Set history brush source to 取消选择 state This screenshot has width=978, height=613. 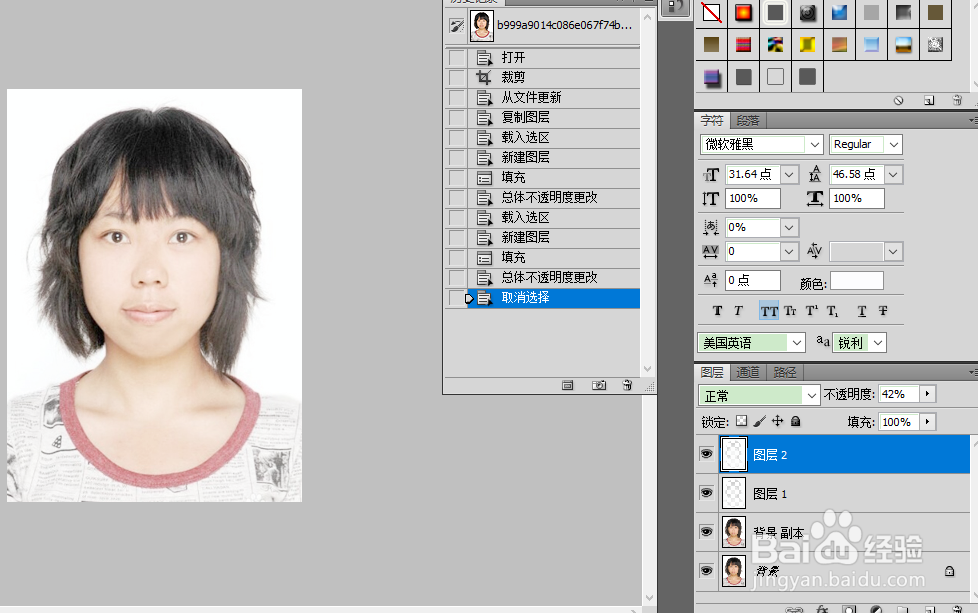tap(457, 297)
